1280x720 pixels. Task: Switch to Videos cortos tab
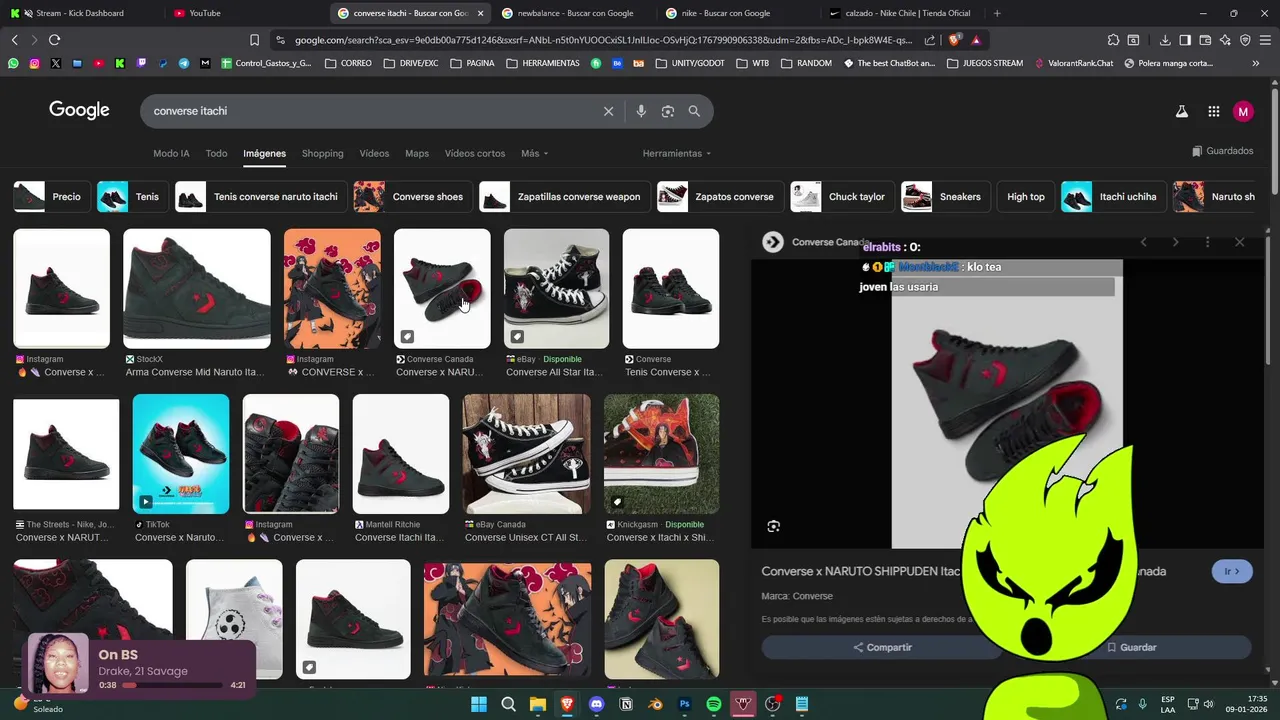tap(475, 153)
